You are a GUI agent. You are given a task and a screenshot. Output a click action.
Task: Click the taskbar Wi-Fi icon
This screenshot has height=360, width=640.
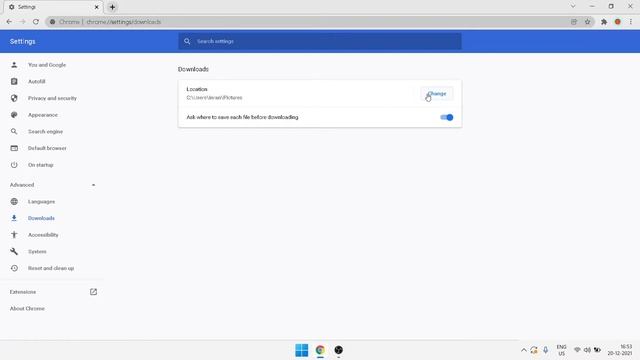click(x=577, y=350)
